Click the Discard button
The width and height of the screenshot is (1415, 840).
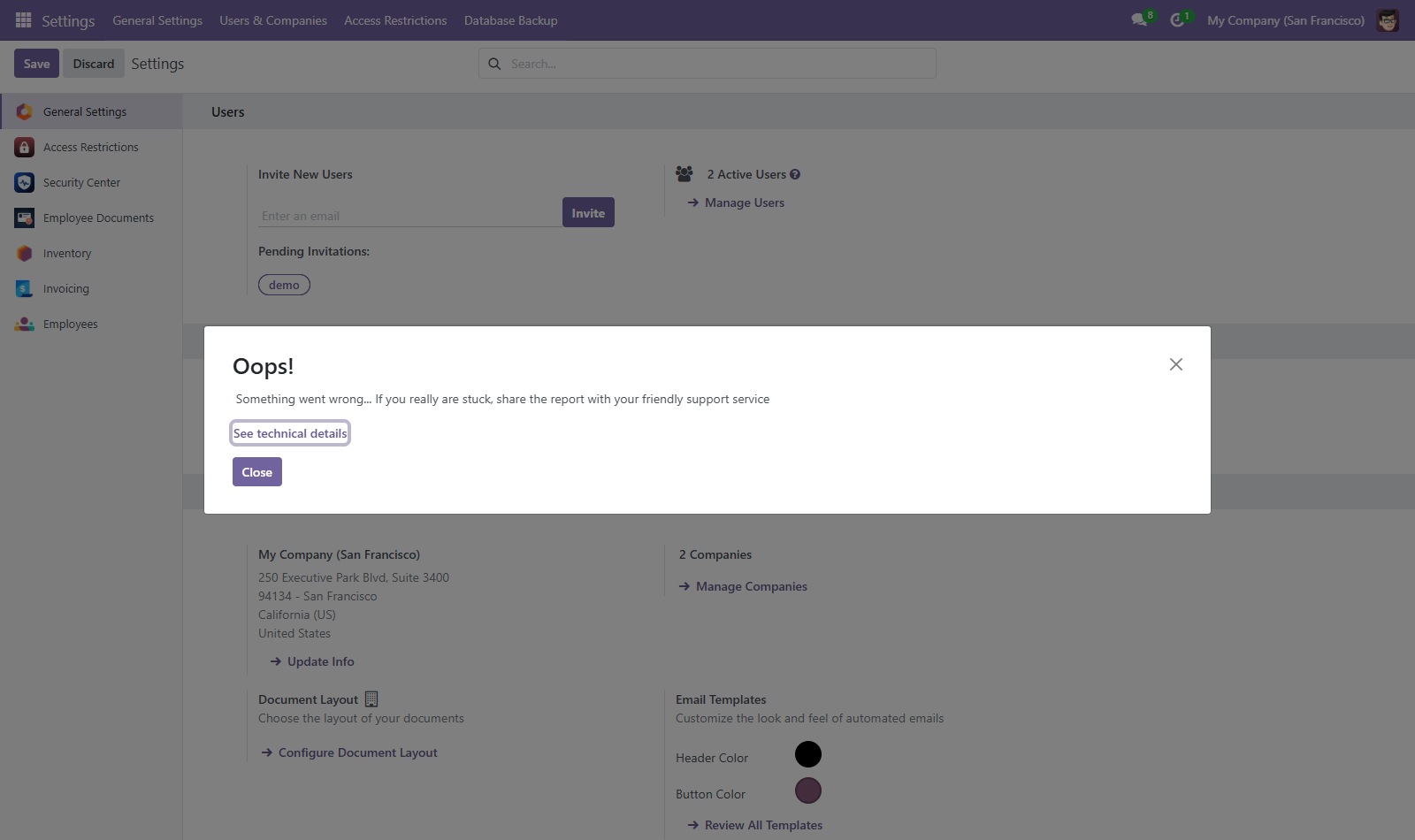coord(94,64)
